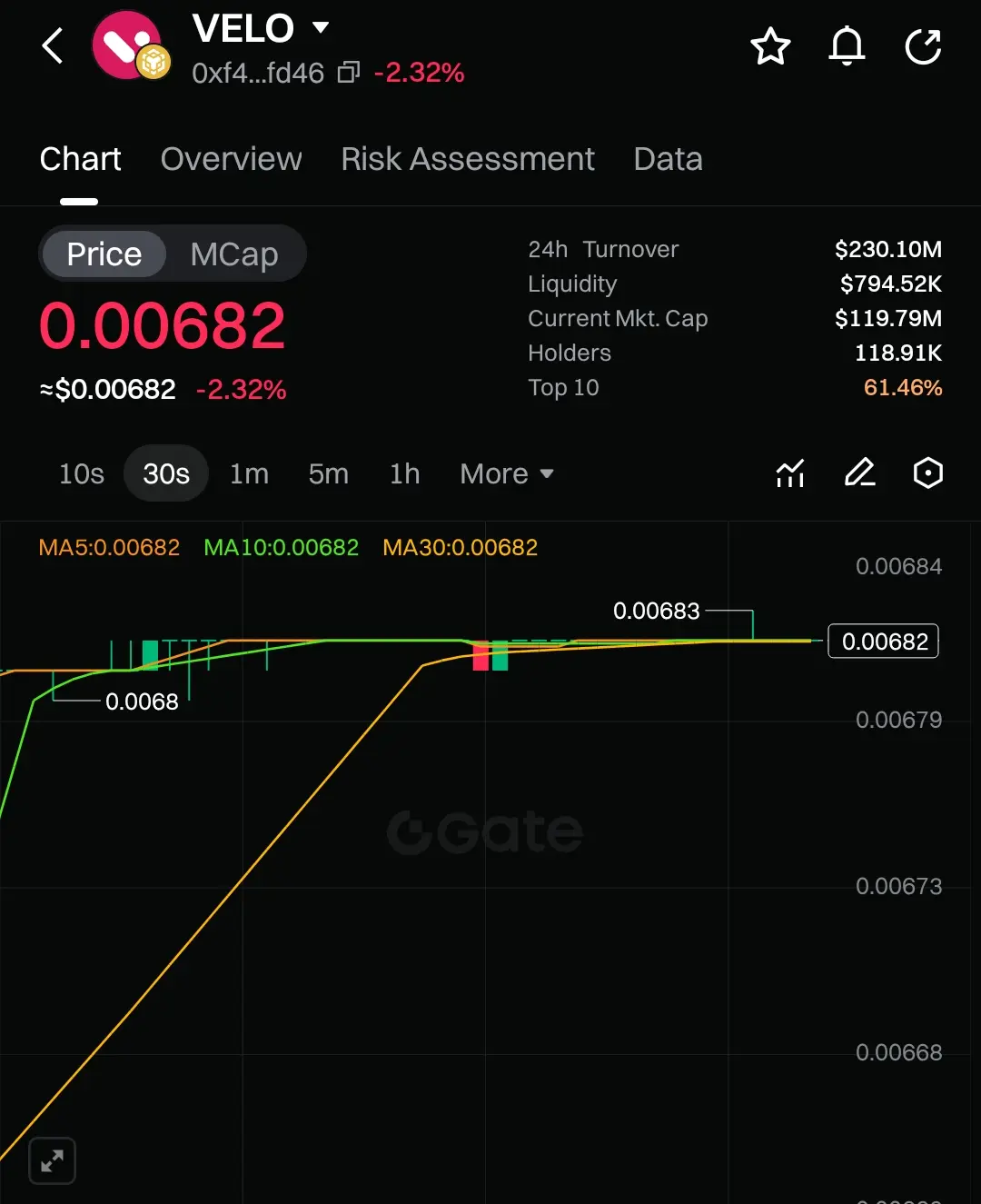
Task: Expand the More intervals dropdown
Action: click(x=507, y=473)
